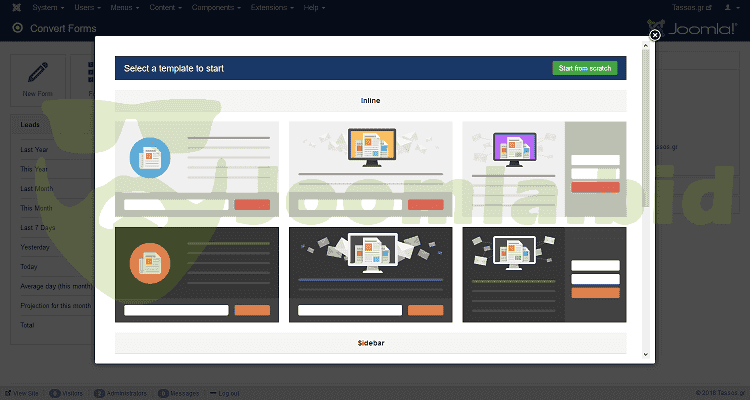Open the System menu

tap(47, 8)
